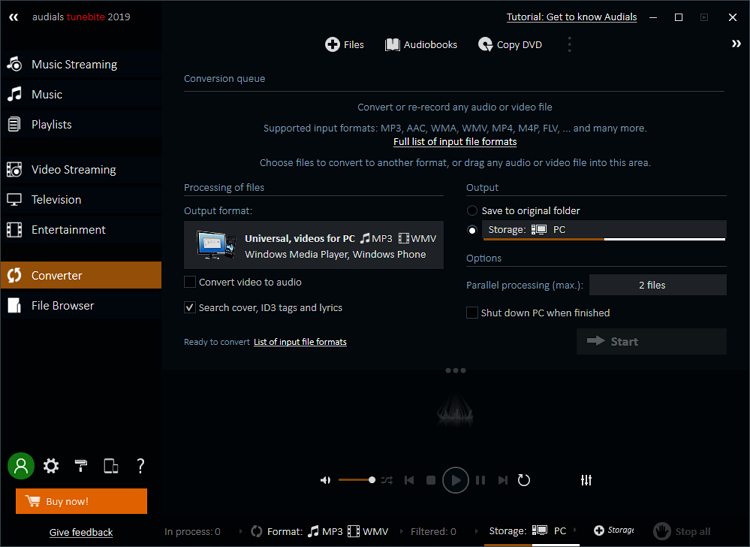Open Music Streaming section

(81, 64)
